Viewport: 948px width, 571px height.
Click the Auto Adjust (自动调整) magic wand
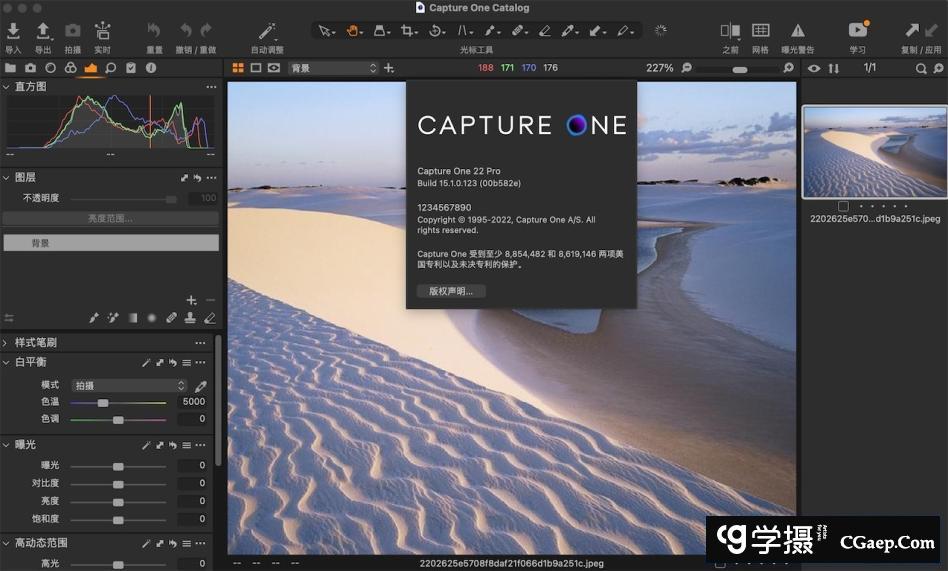(267, 32)
